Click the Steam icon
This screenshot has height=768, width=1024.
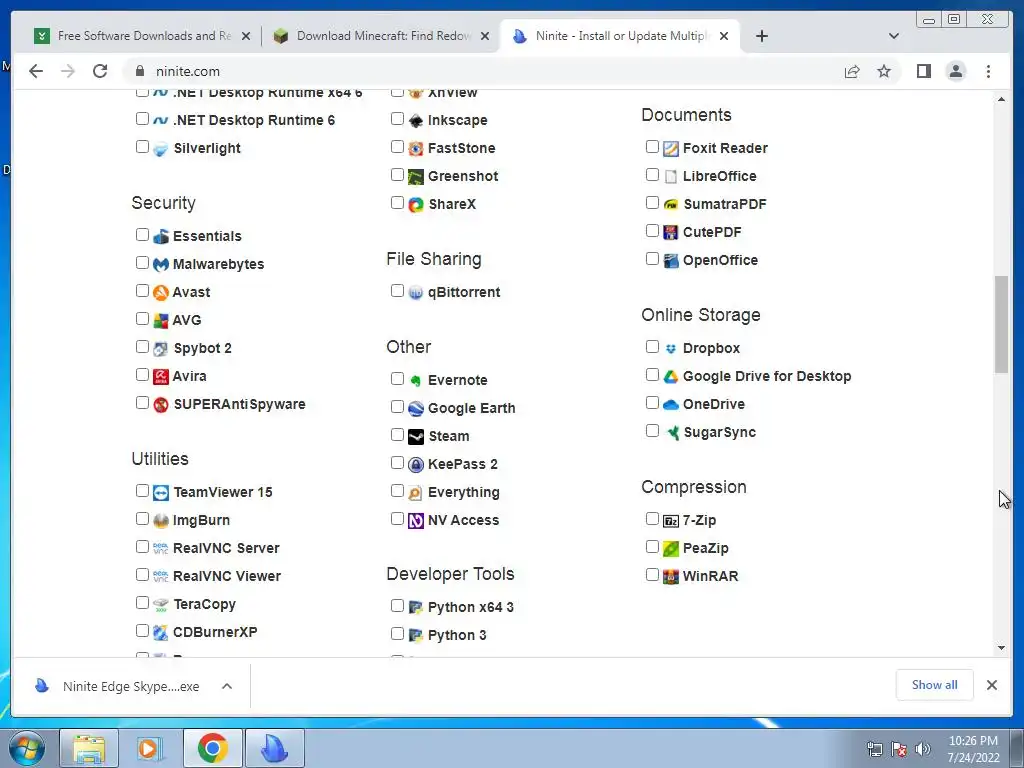tap(416, 437)
